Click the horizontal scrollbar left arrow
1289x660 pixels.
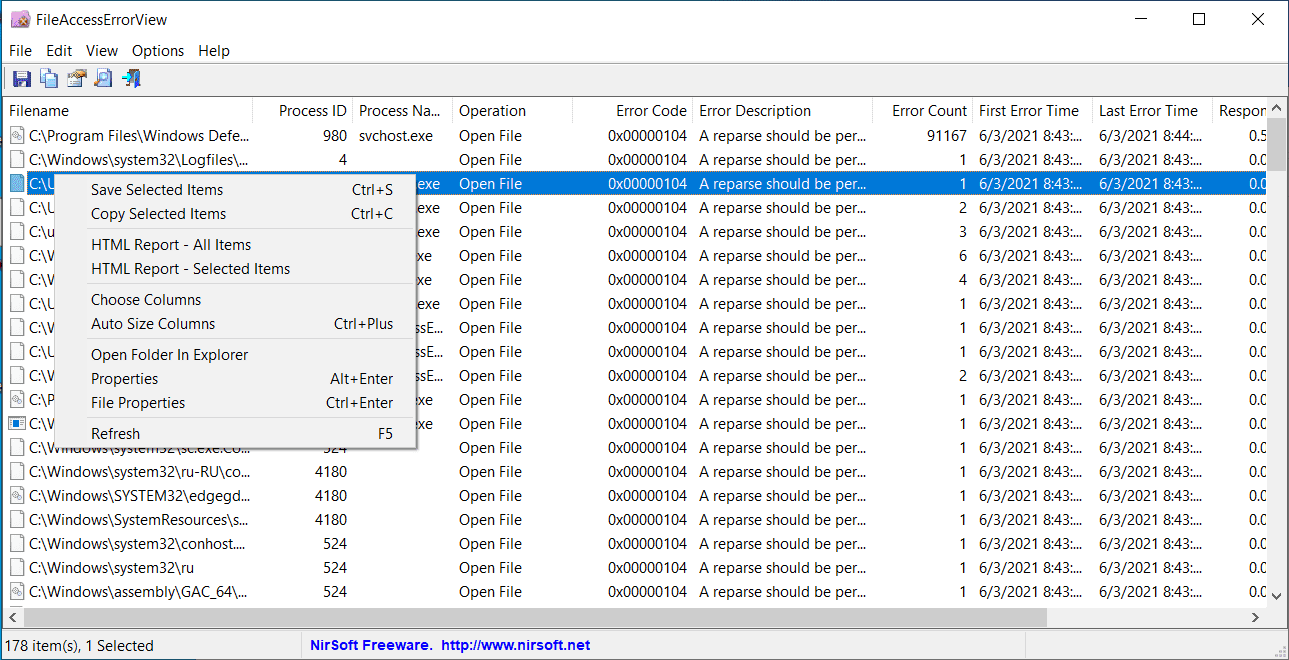tap(12, 617)
